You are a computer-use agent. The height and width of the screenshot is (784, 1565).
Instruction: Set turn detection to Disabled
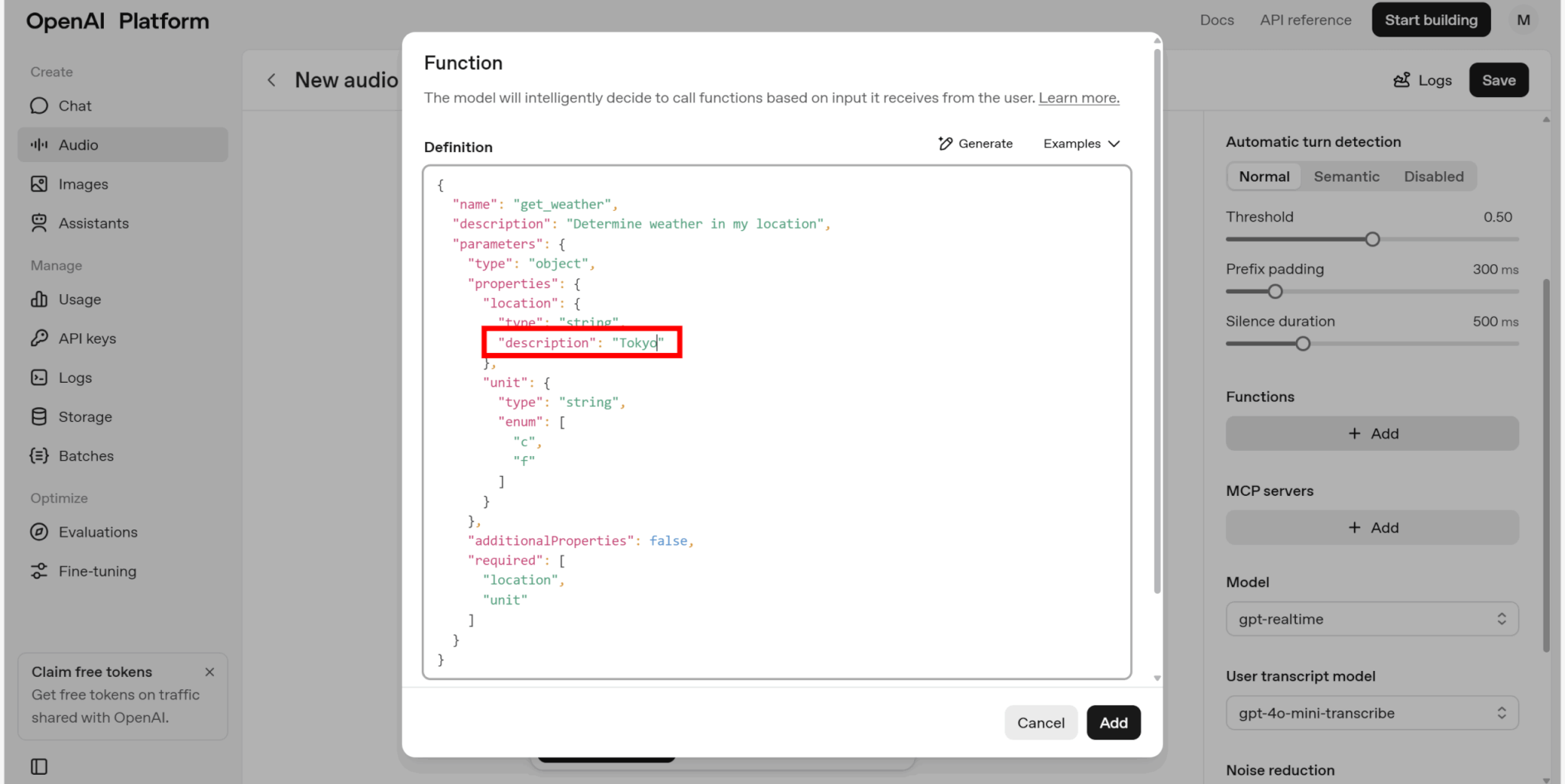point(1434,177)
